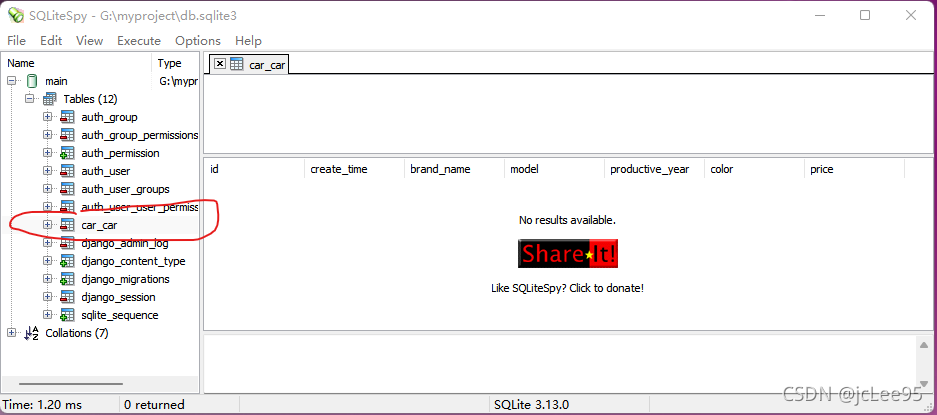
Task: Select the django_migrations tree item
Action: point(125,279)
